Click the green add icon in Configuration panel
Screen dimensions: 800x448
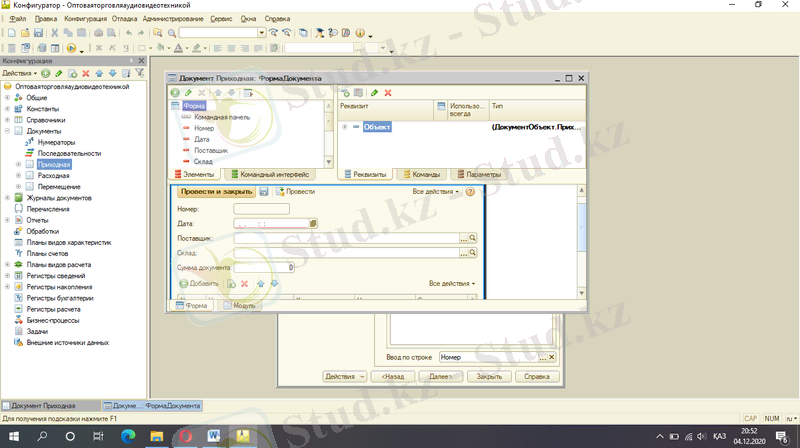tap(47, 73)
